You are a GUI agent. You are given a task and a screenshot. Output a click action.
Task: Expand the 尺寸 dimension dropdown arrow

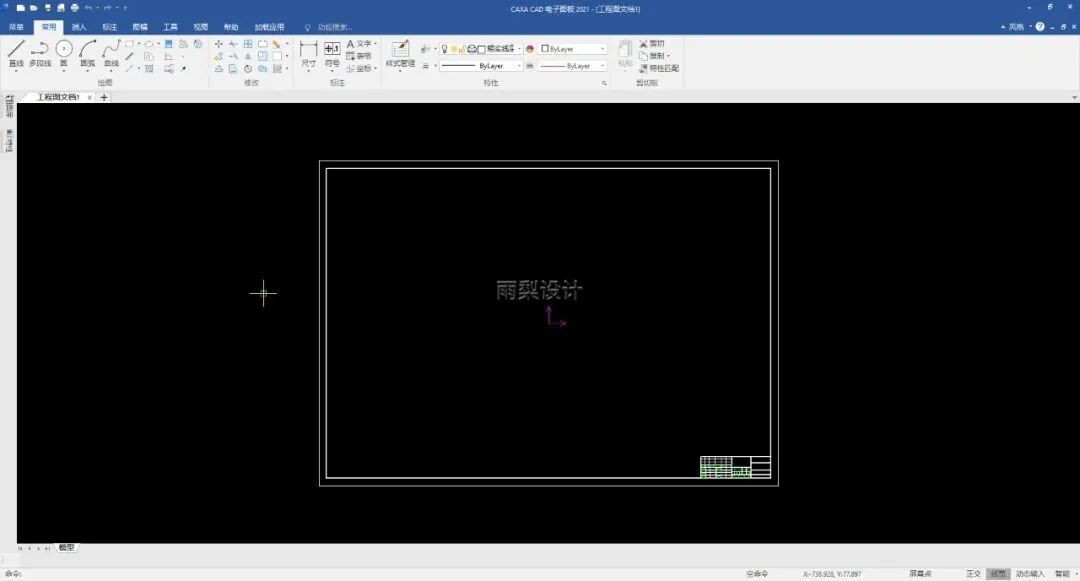click(309, 71)
